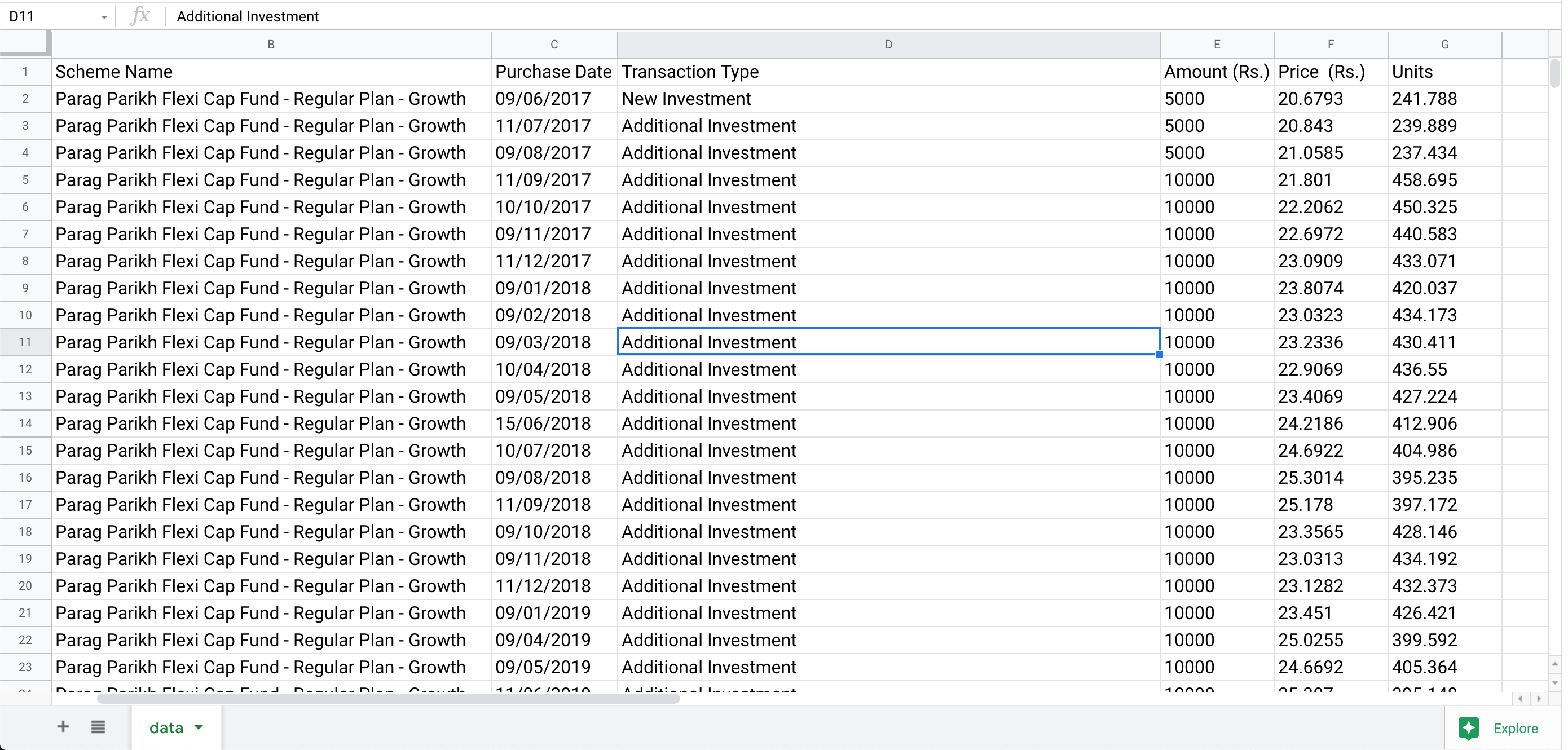Click the date cell 11/12/2018
This screenshot has width=1568, height=750.
554,586
